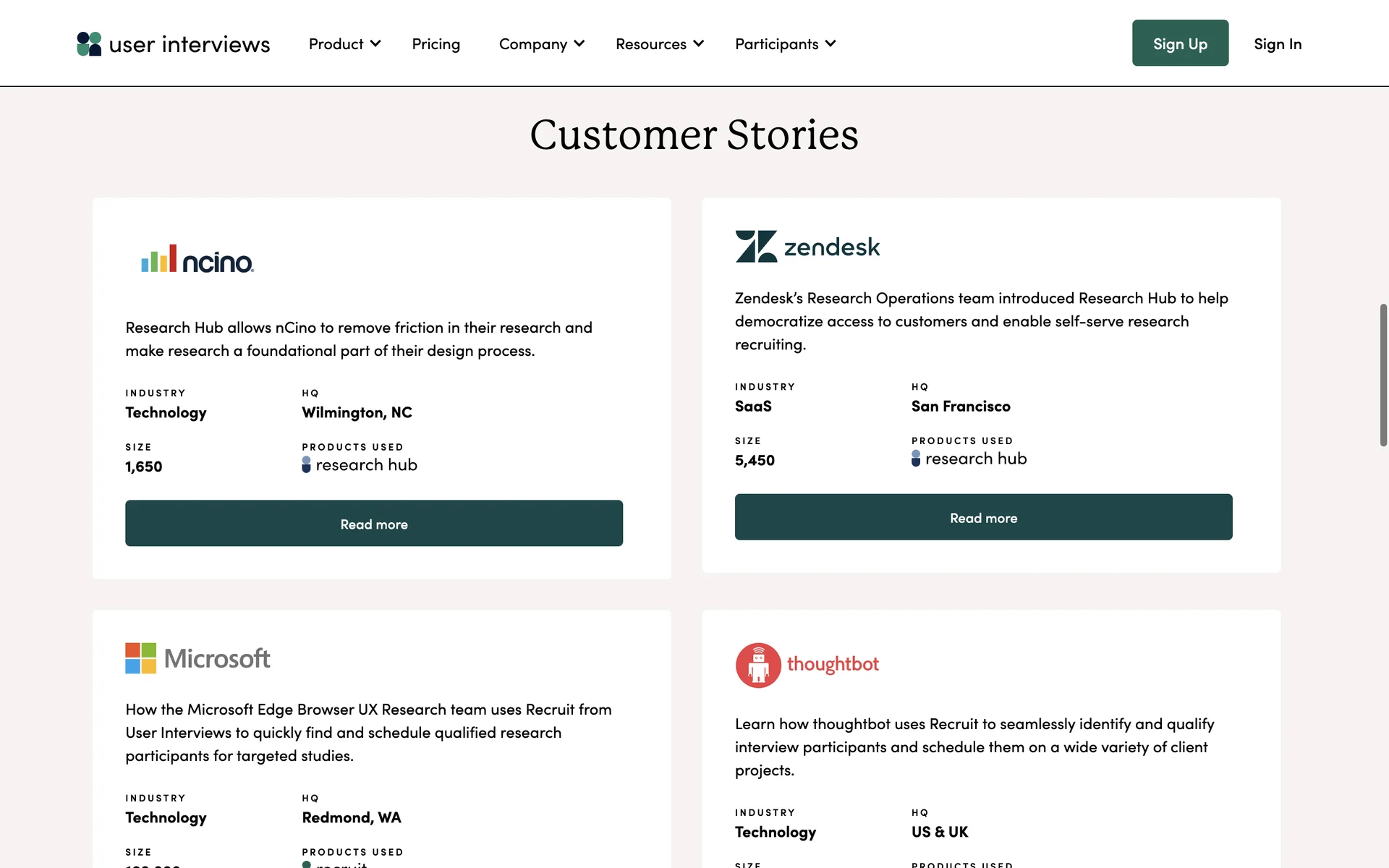Go to the Pricing page

[436, 44]
